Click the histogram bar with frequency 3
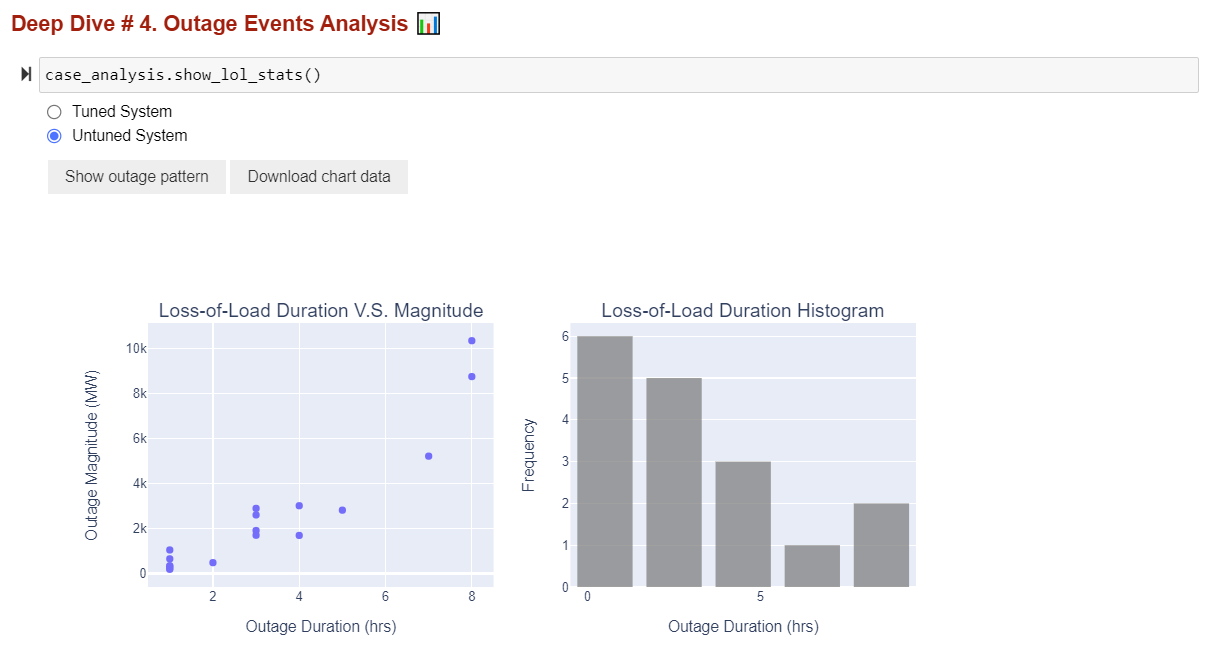The height and width of the screenshot is (650, 1212). click(743, 524)
